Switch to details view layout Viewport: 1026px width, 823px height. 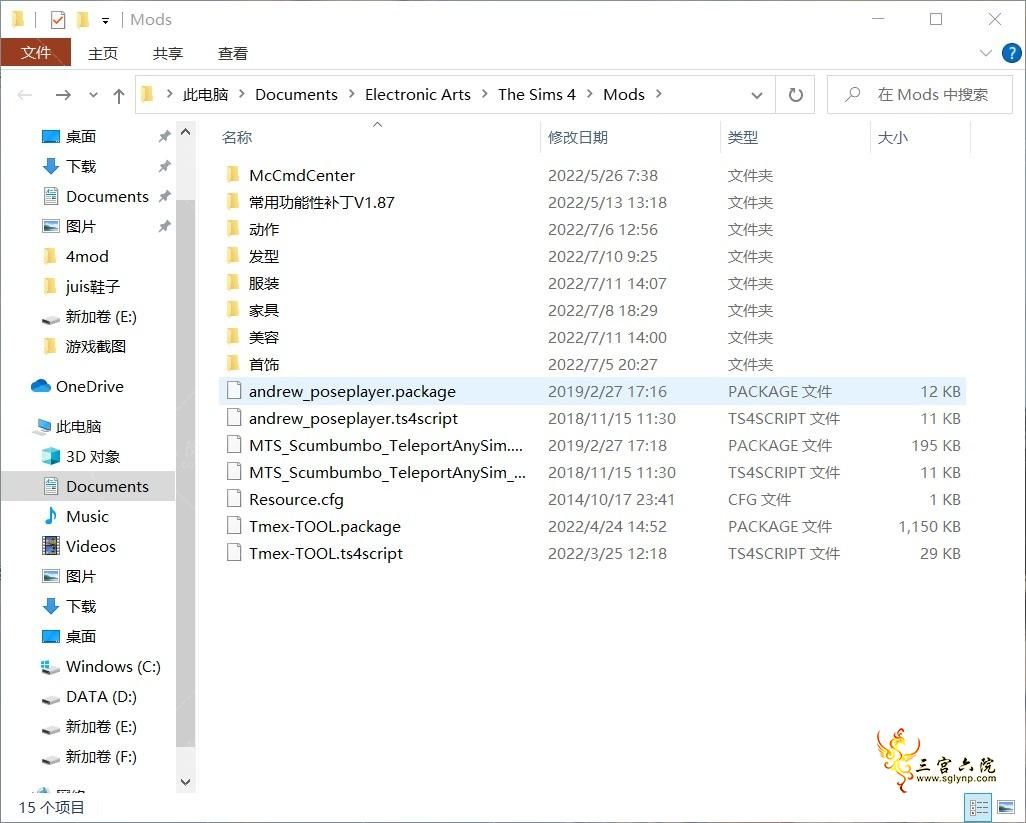(978, 808)
